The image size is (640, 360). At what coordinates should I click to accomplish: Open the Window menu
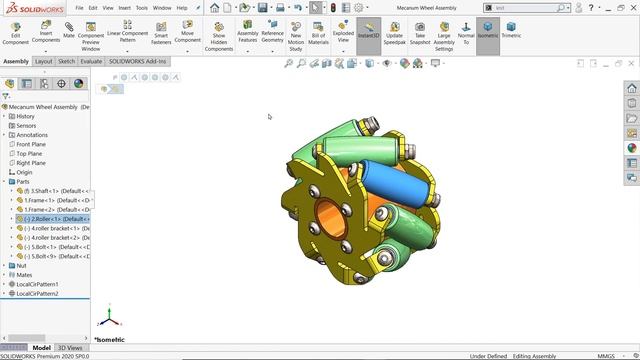(x=162, y=8)
